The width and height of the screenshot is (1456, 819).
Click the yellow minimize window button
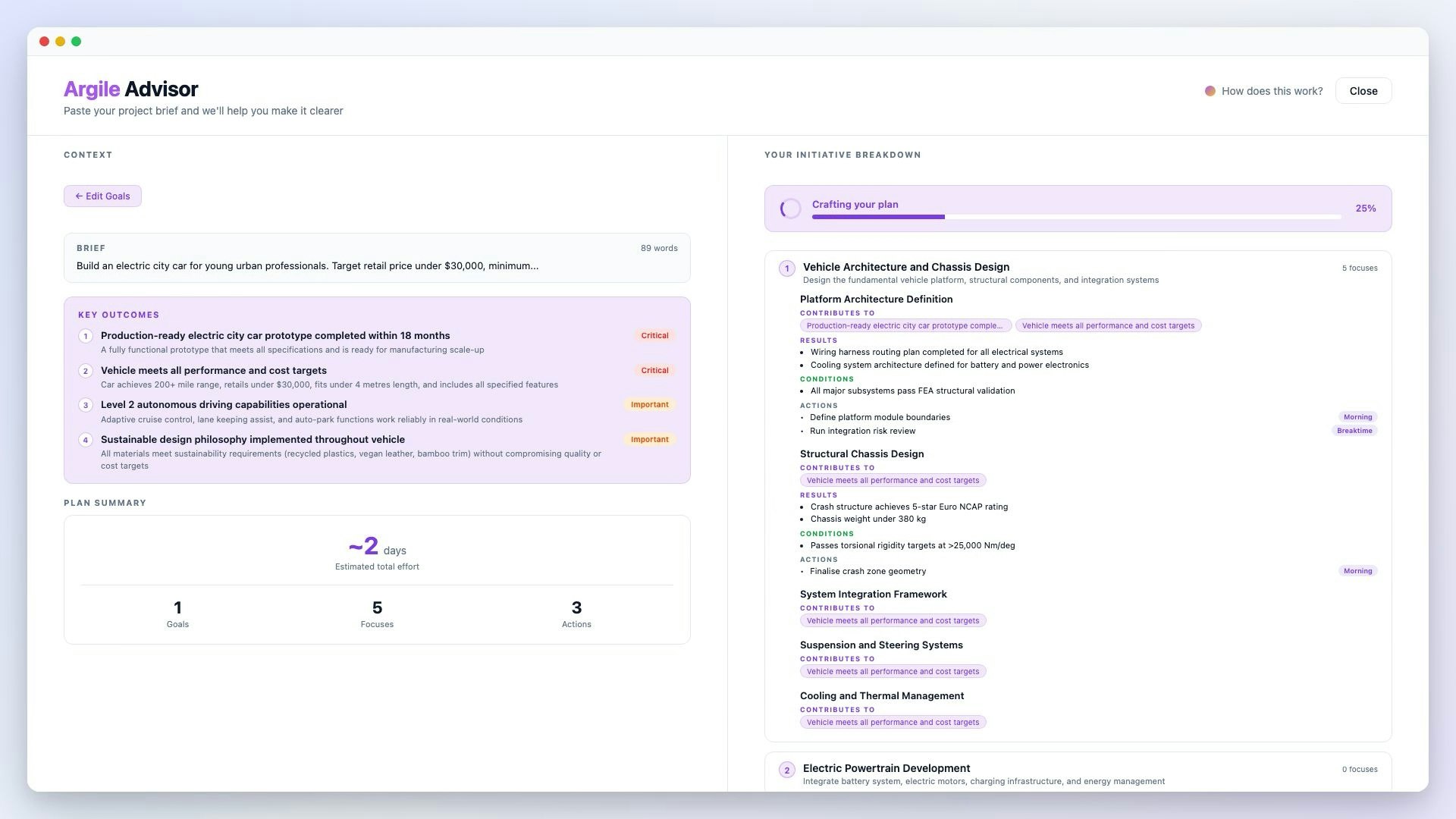click(60, 42)
